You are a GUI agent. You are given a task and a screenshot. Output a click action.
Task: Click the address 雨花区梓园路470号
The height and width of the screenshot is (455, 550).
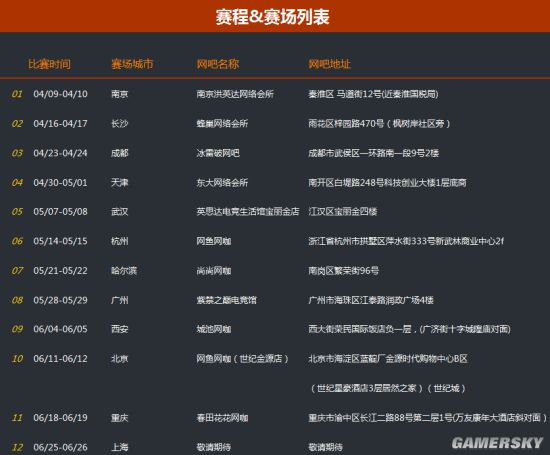(x=346, y=123)
